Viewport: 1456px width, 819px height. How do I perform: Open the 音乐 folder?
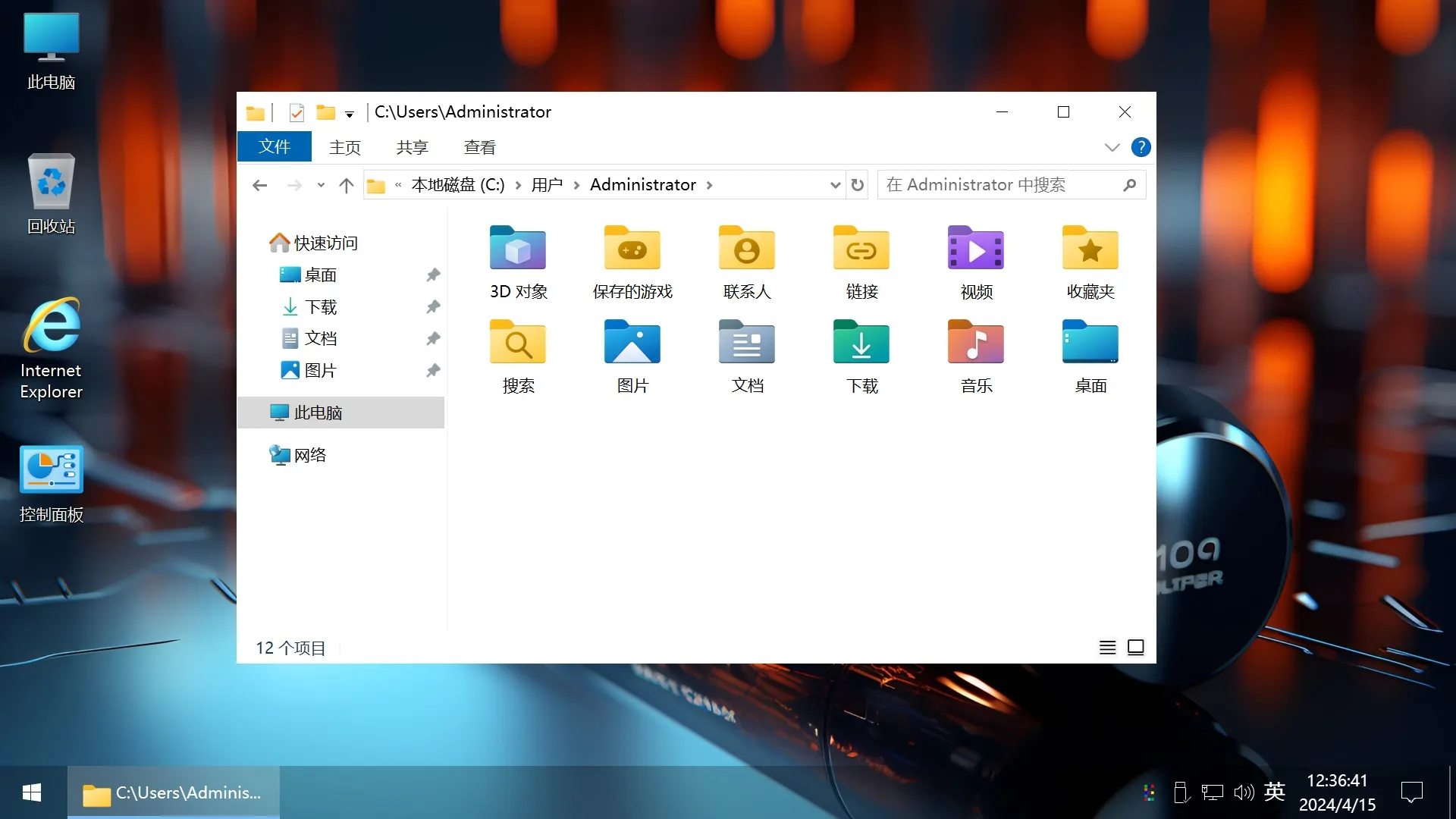(975, 356)
